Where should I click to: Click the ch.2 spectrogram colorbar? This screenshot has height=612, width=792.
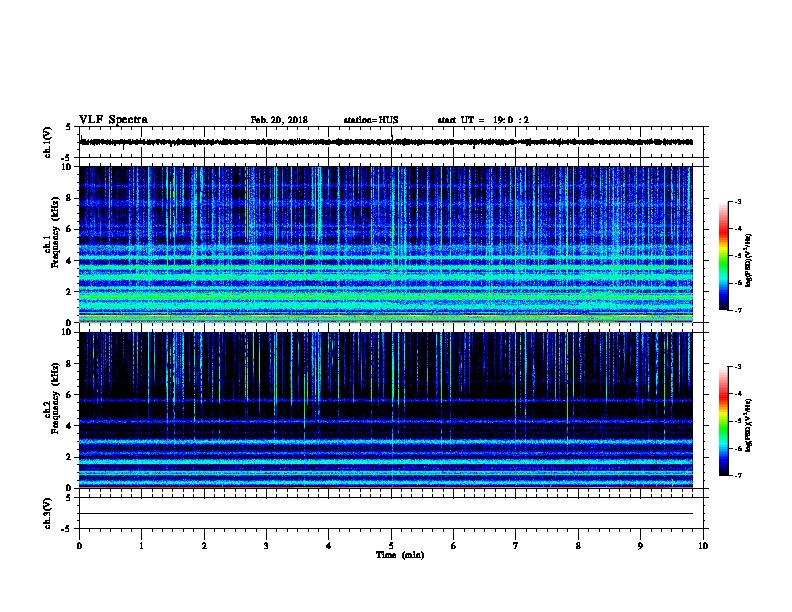click(x=723, y=421)
